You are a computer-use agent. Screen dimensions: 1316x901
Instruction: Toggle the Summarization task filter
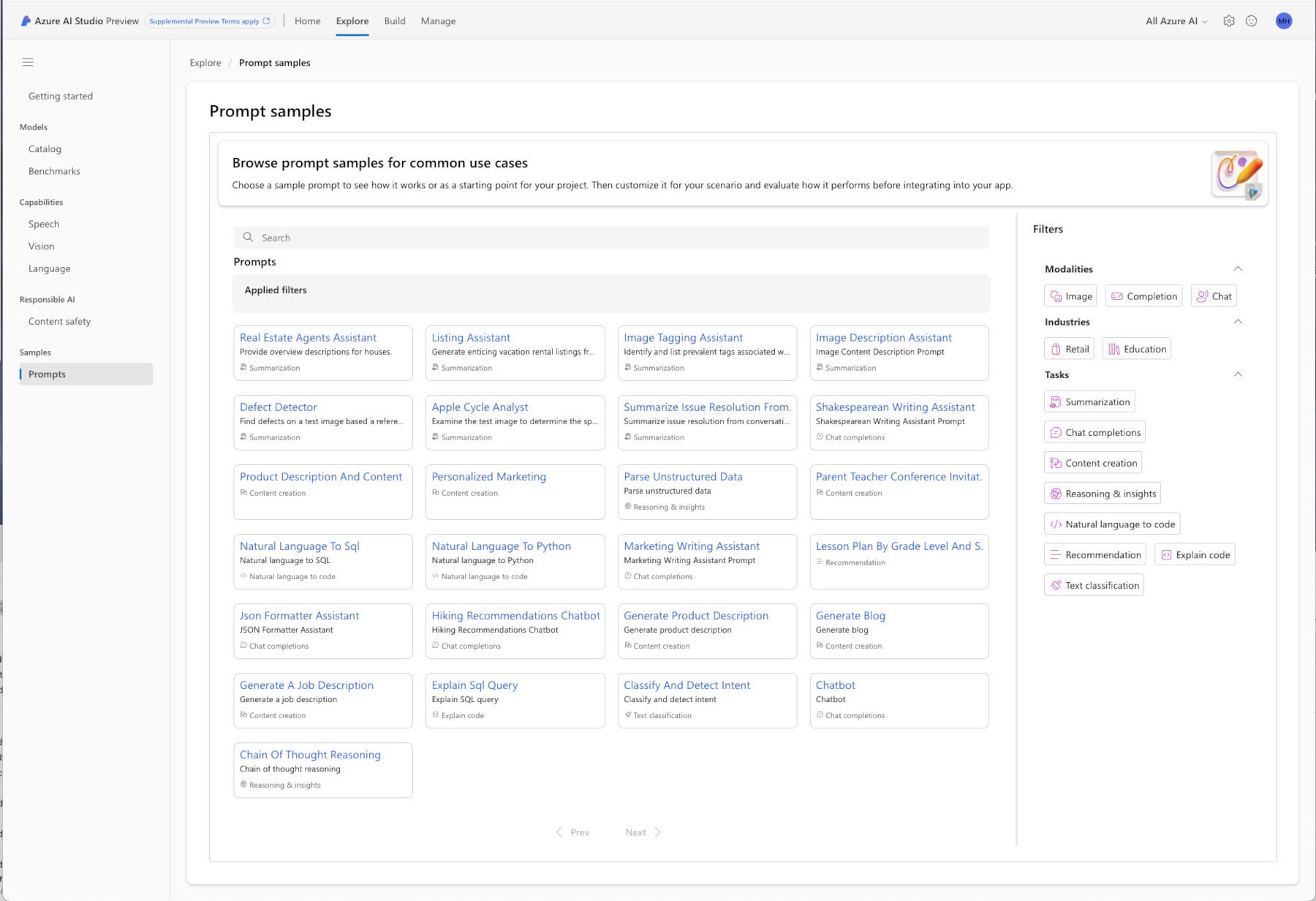[1090, 402]
